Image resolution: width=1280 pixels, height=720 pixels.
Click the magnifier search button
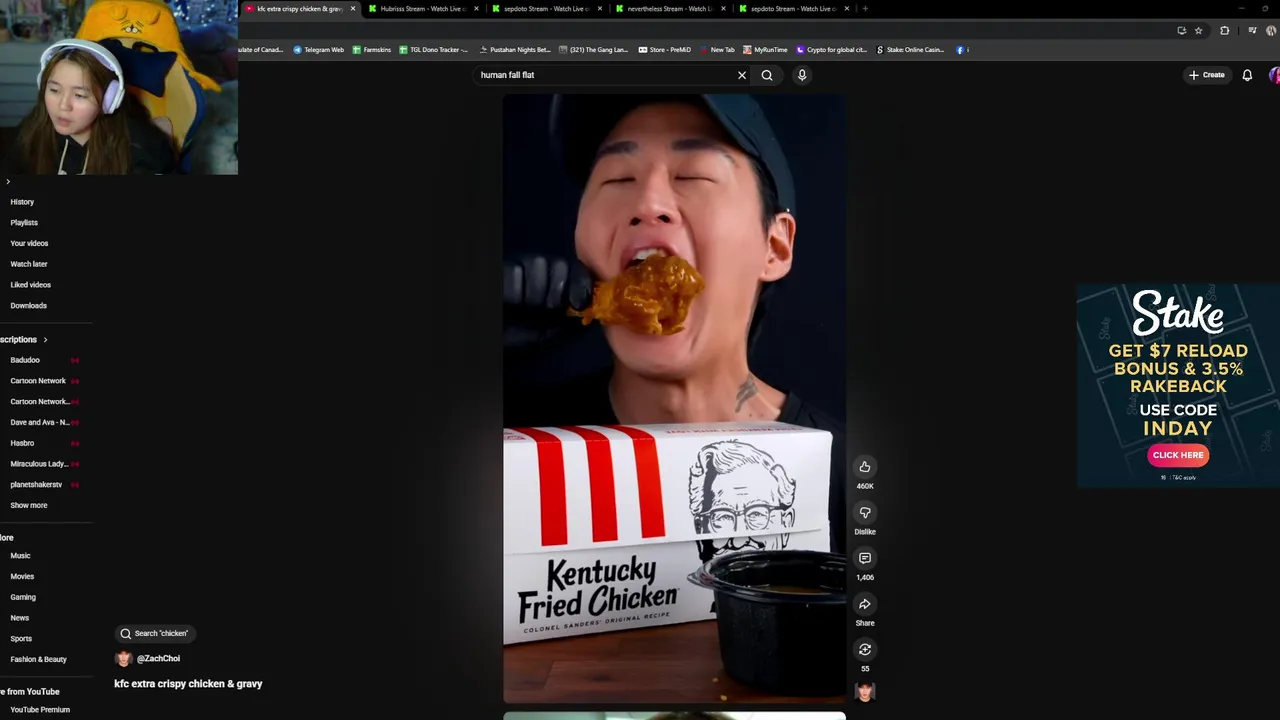pyautogui.click(x=767, y=75)
